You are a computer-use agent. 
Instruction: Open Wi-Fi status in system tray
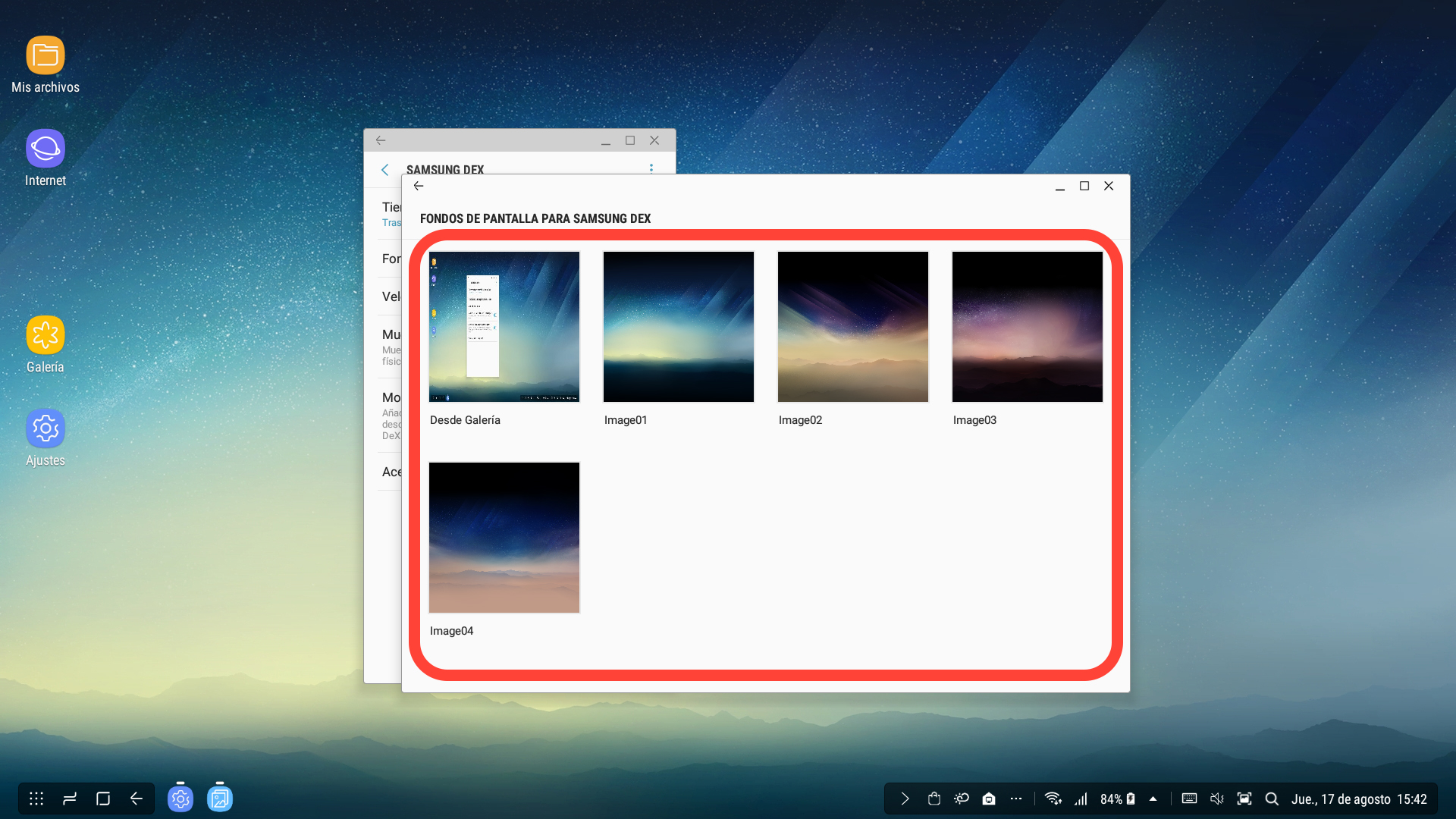1053,799
